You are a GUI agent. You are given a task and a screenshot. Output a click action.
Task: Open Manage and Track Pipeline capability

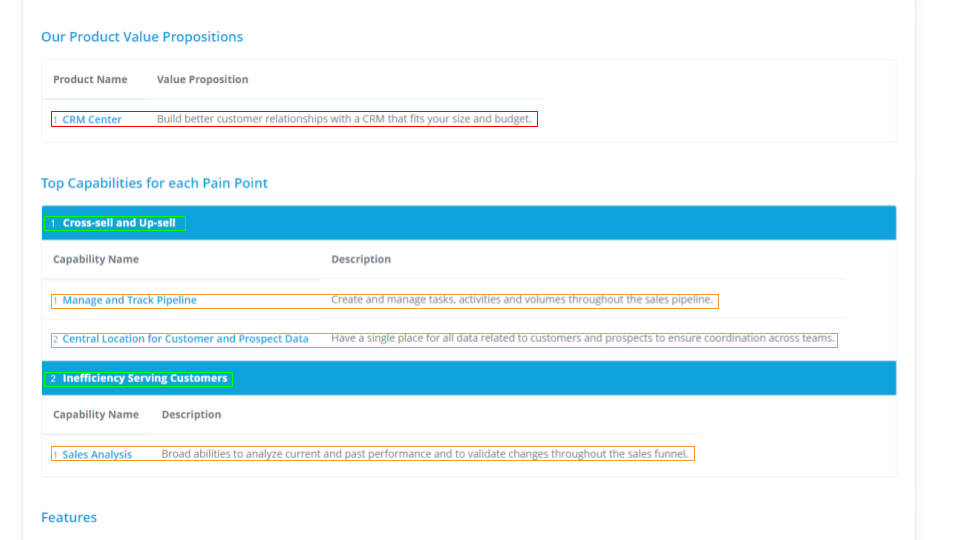pos(129,300)
